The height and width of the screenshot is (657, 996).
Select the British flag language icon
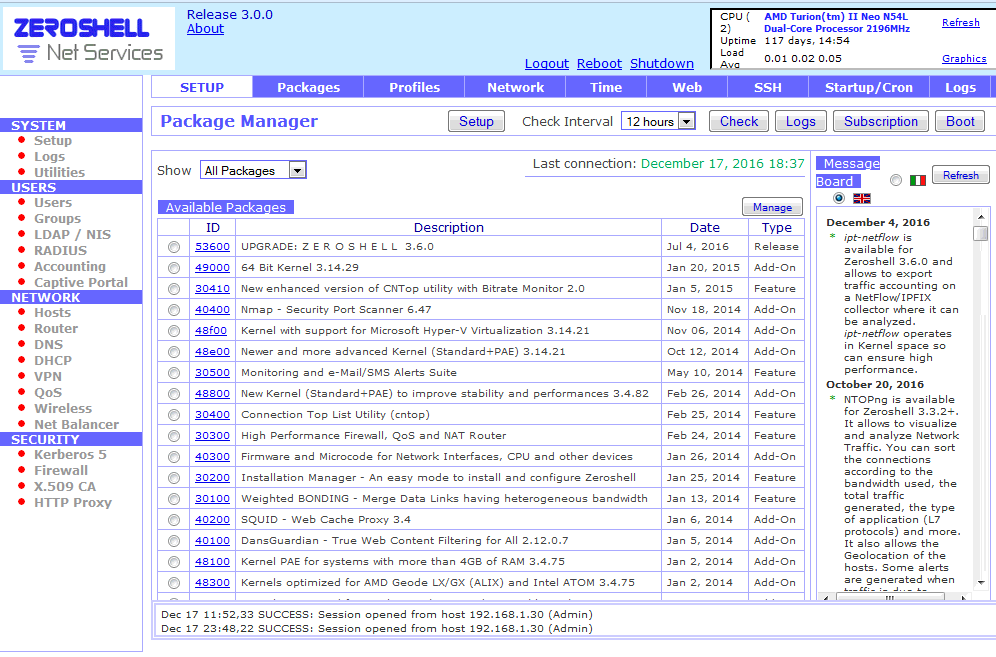pos(862,198)
